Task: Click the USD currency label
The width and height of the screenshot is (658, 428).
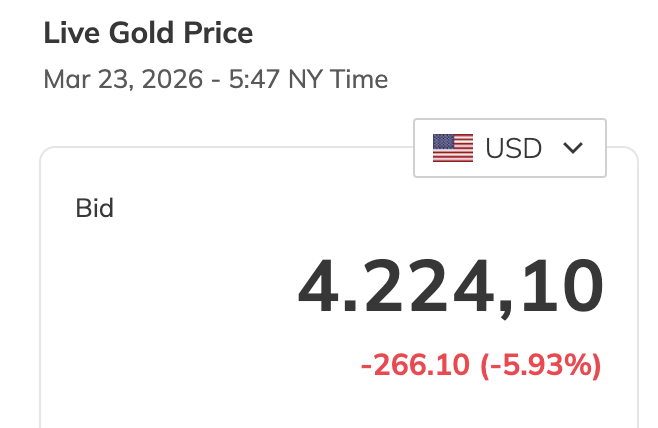Action: point(513,148)
